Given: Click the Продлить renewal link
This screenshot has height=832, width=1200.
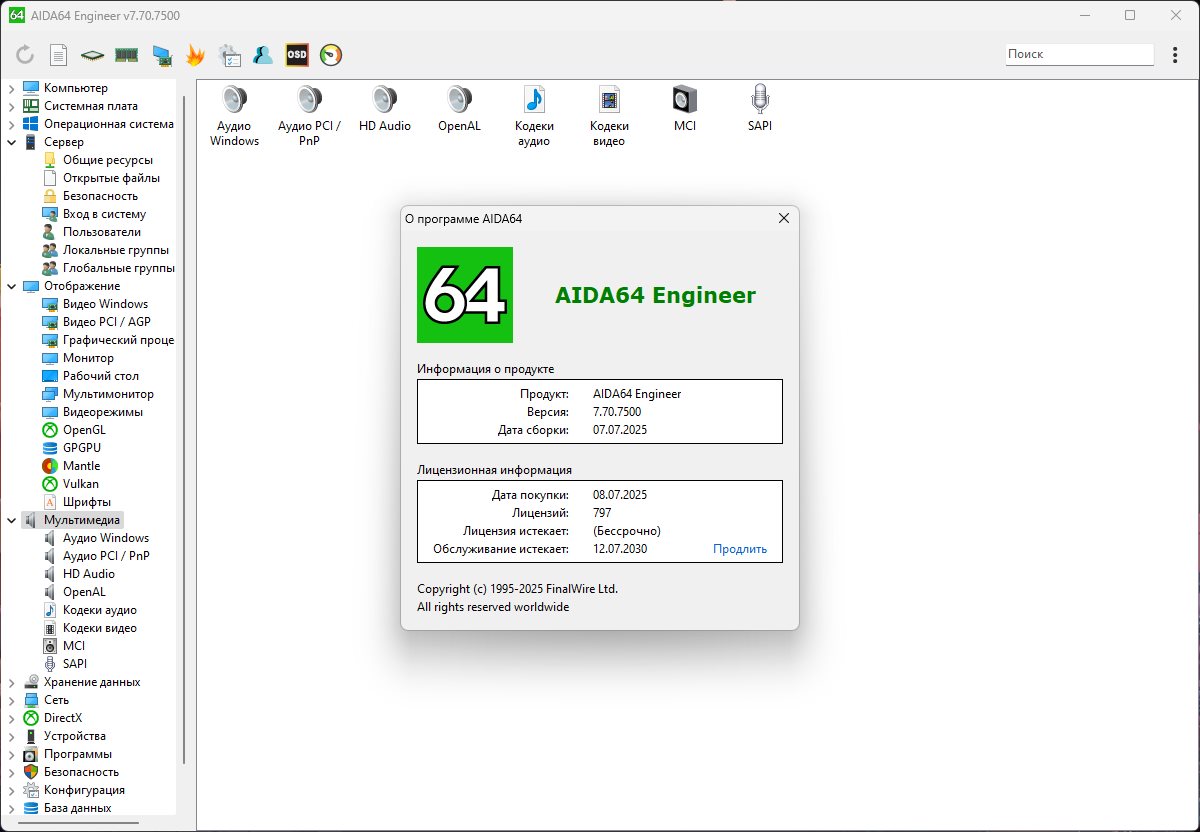Looking at the screenshot, I should point(740,549).
